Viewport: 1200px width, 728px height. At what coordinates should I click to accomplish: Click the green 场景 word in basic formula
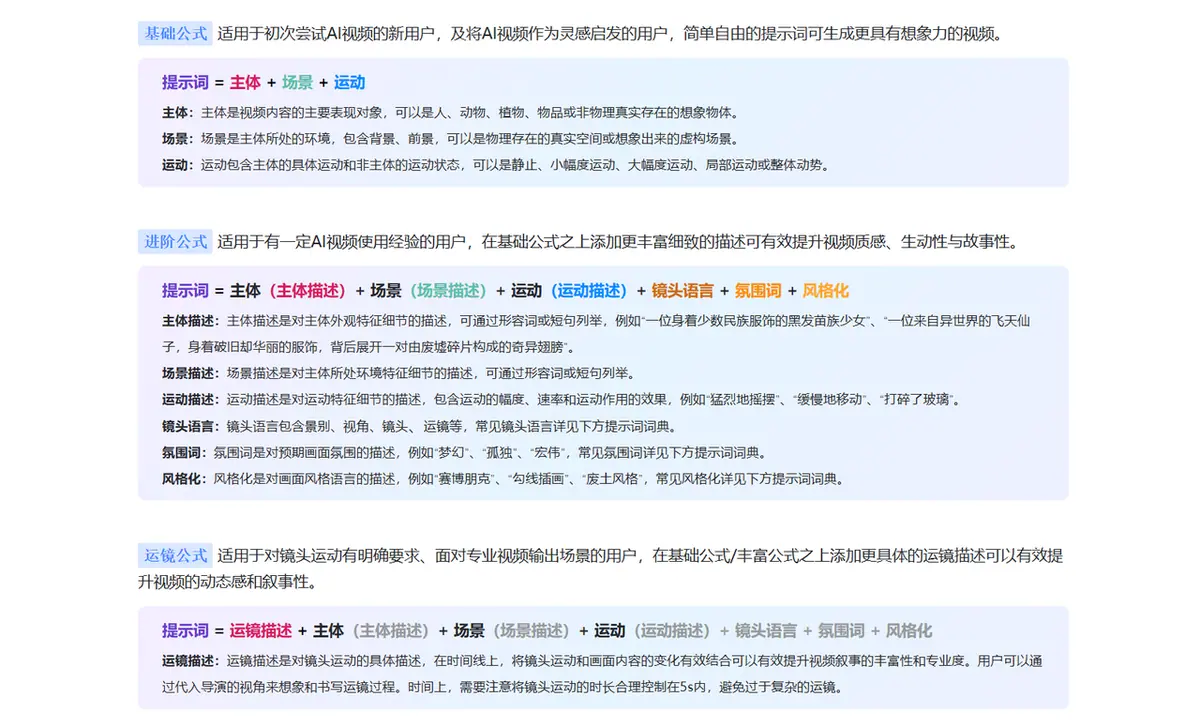click(297, 83)
